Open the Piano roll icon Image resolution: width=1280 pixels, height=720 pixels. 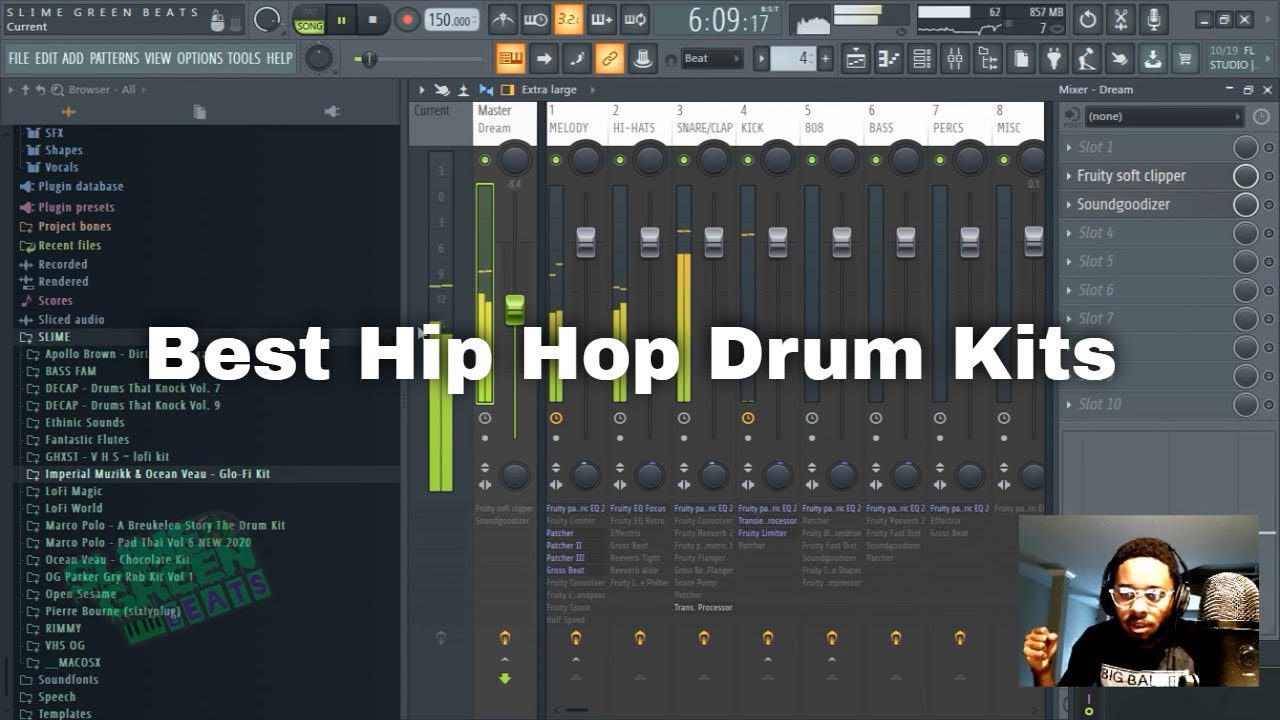point(888,58)
